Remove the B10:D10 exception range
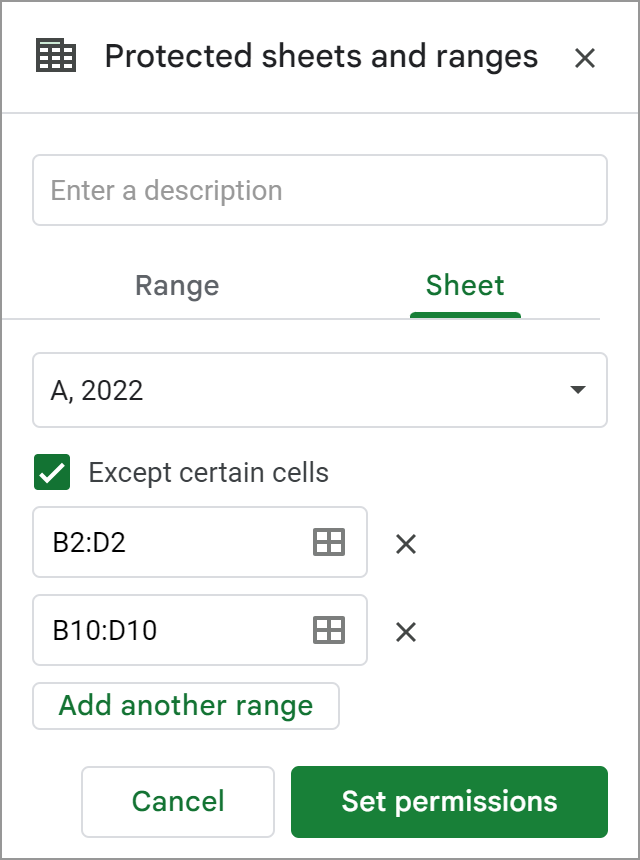 [406, 632]
